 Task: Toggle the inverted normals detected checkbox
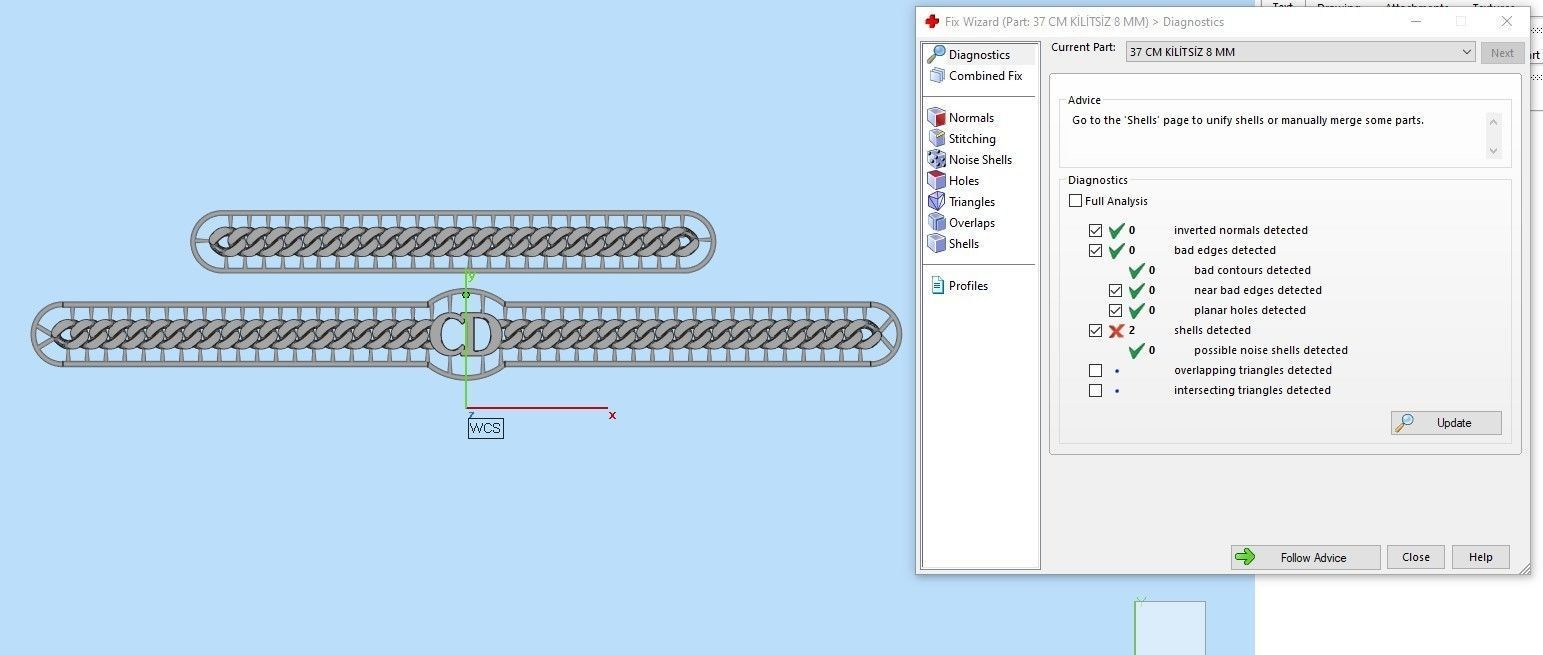(x=1096, y=231)
